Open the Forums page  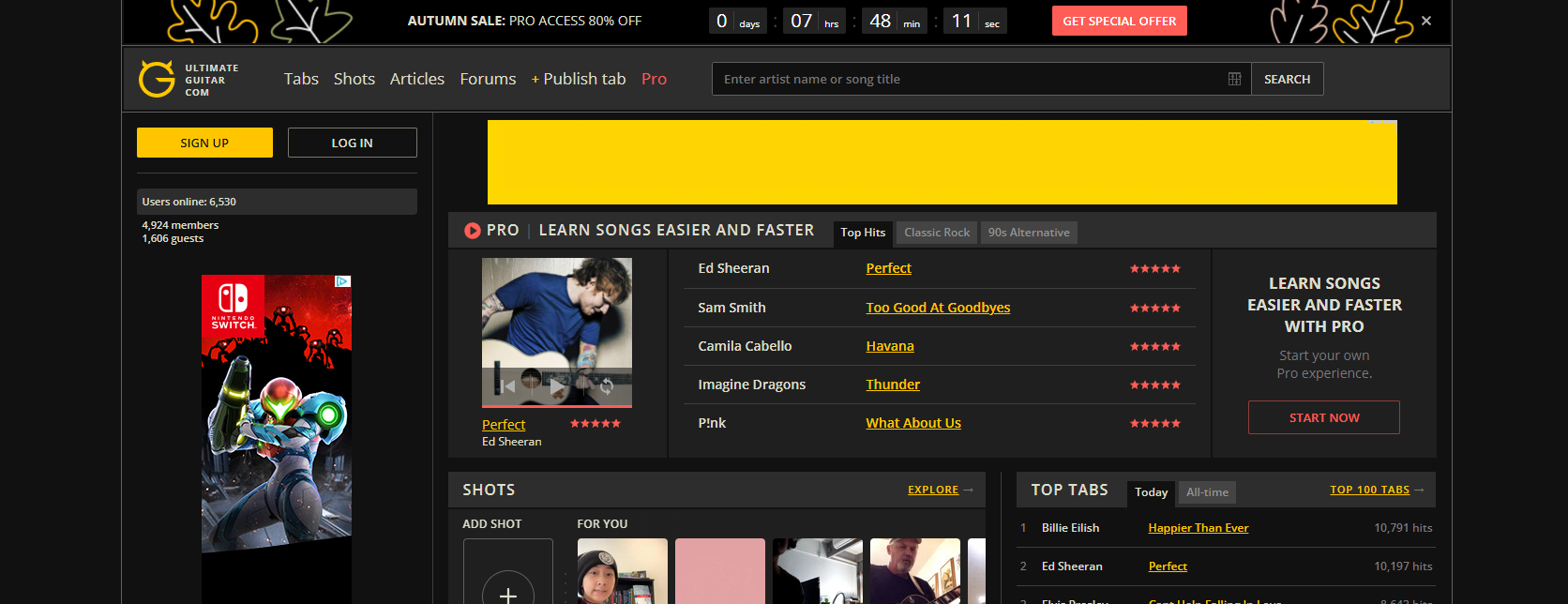(488, 79)
